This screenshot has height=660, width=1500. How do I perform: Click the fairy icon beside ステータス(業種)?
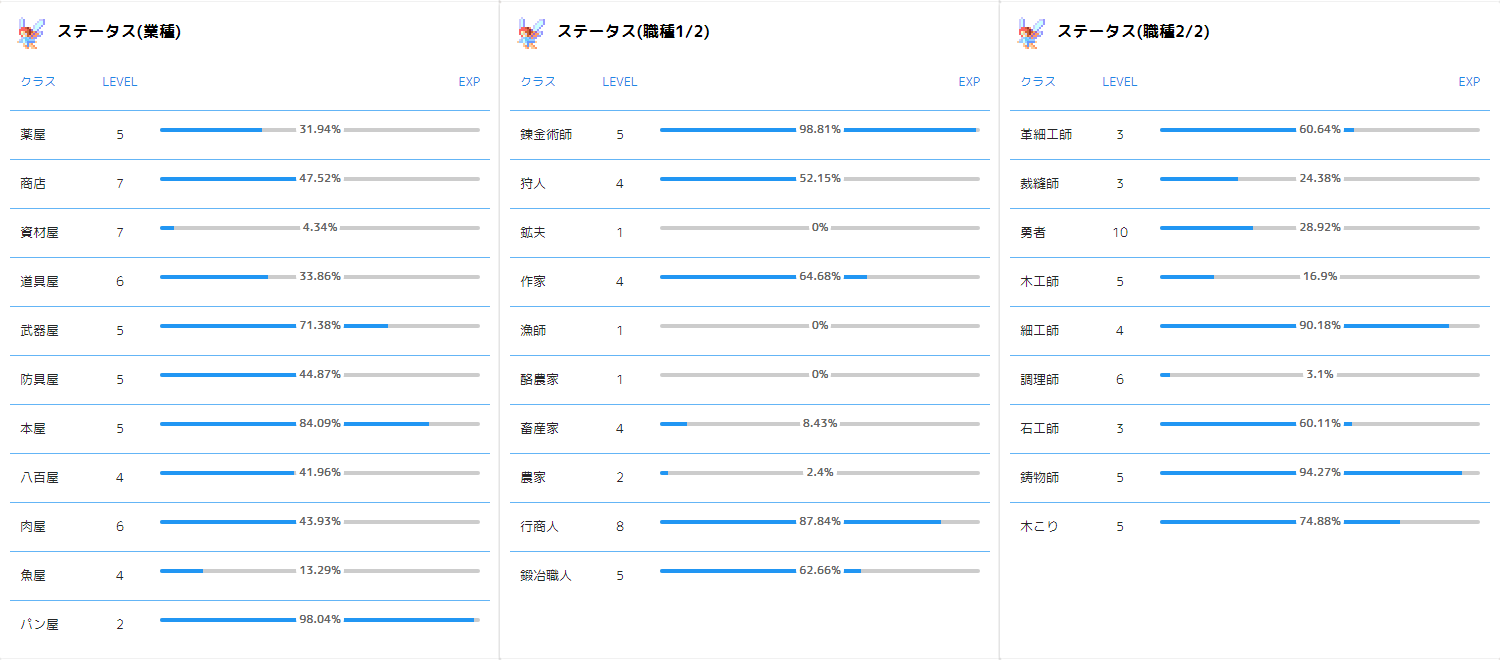(31, 32)
